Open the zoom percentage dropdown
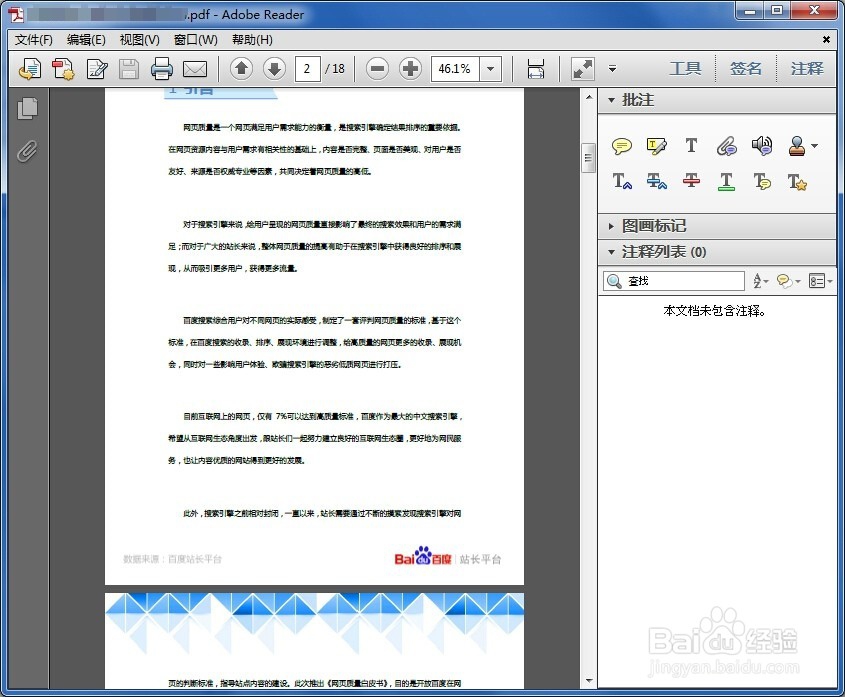 tap(490, 69)
